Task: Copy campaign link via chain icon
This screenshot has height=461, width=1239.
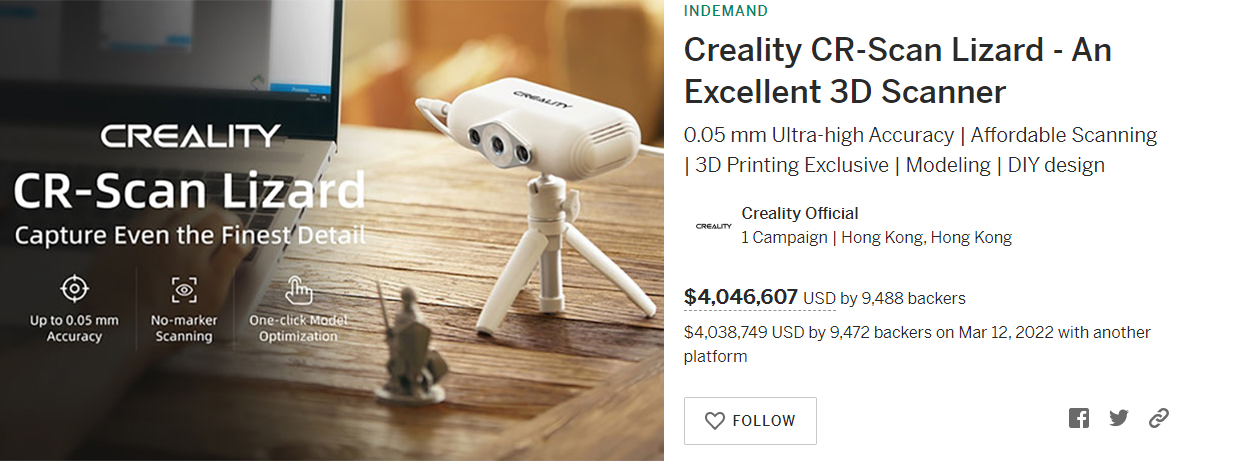Action: coord(1159,419)
